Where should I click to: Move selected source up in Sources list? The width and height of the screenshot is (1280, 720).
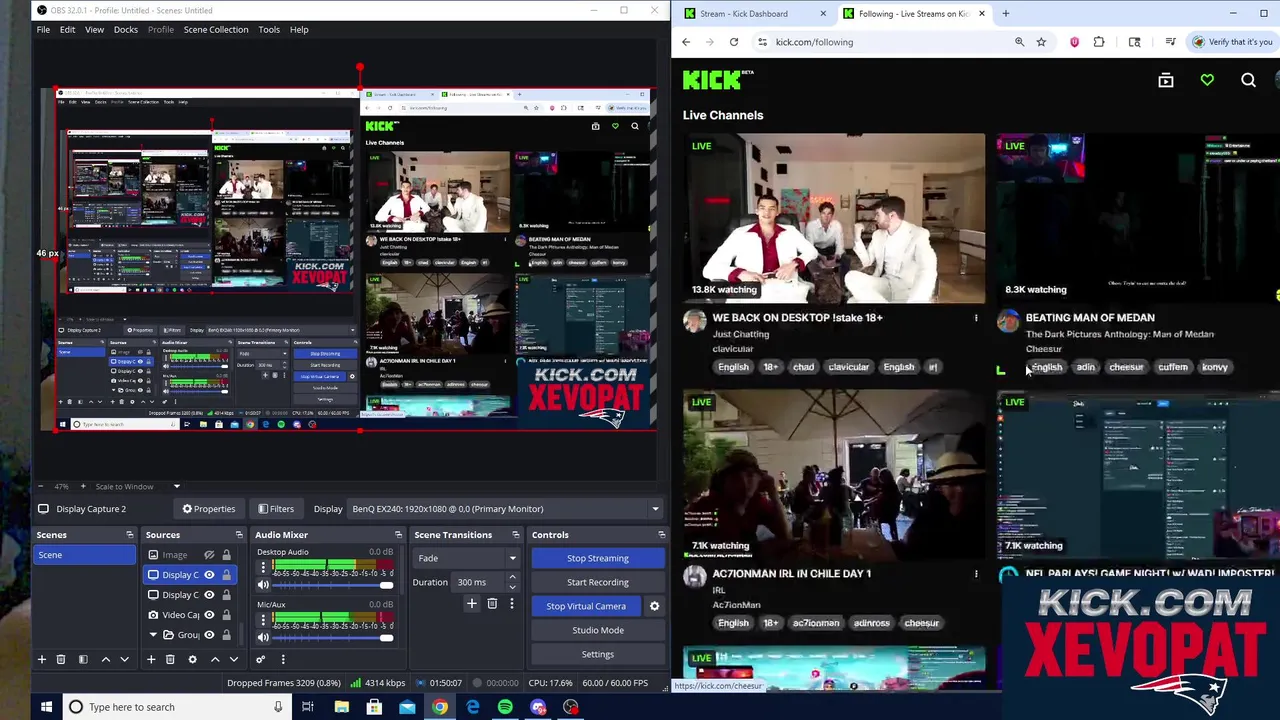click(215, 659)
